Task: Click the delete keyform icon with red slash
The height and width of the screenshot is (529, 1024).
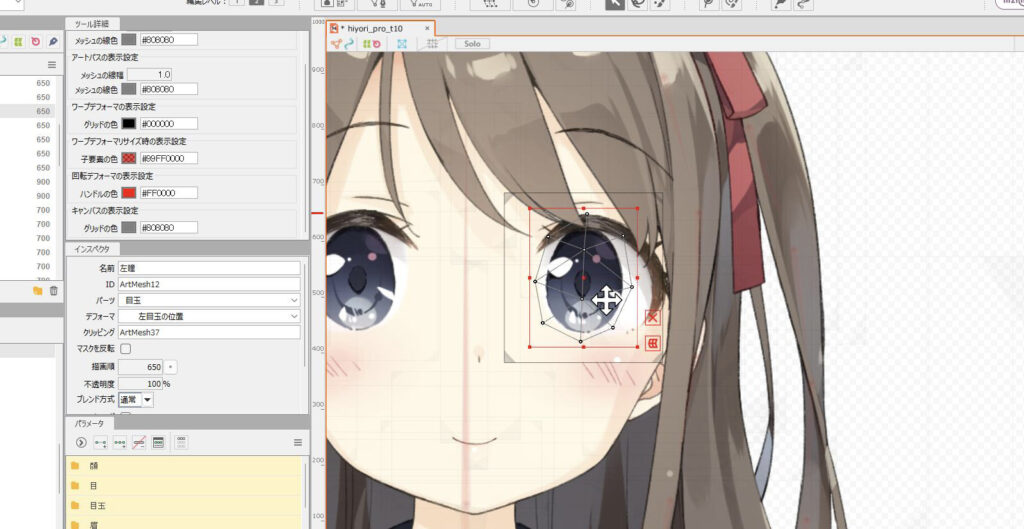Action: click(x=139, y=442)
